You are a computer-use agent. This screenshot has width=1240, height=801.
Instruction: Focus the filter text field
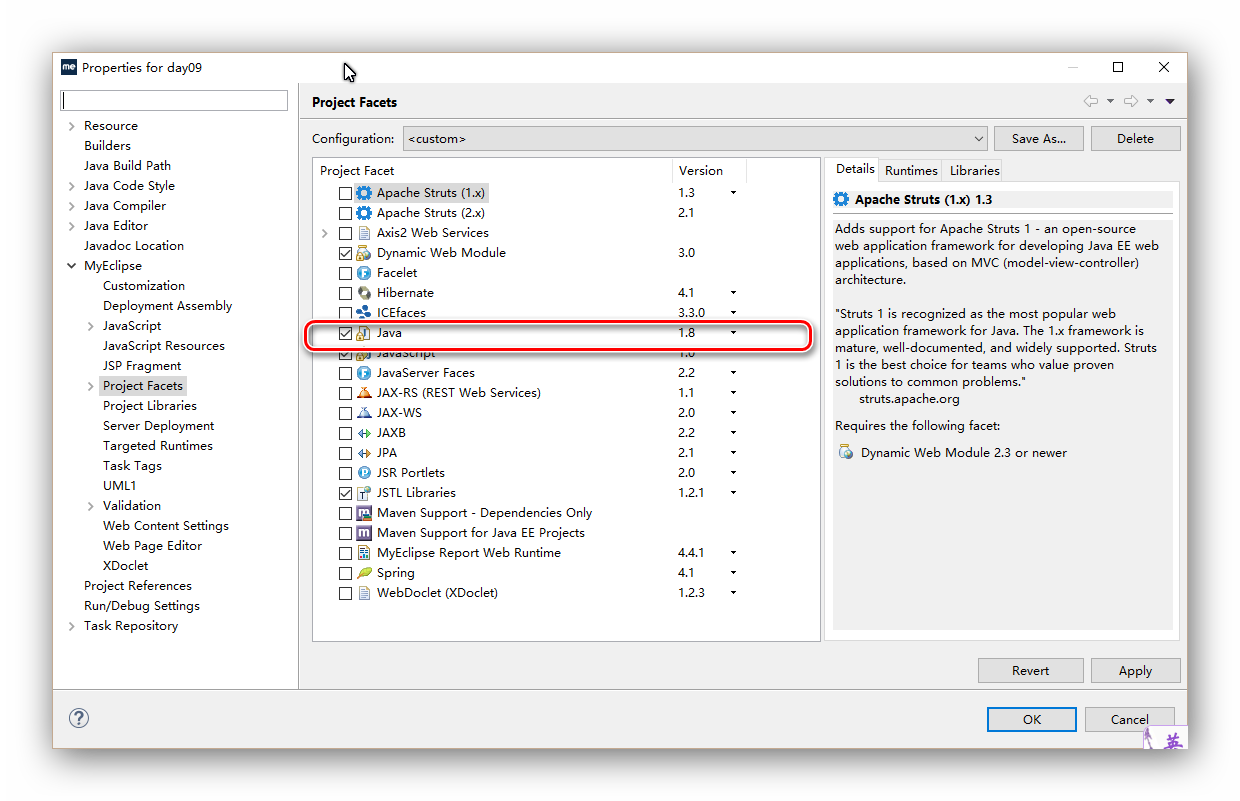click(174, 101)
